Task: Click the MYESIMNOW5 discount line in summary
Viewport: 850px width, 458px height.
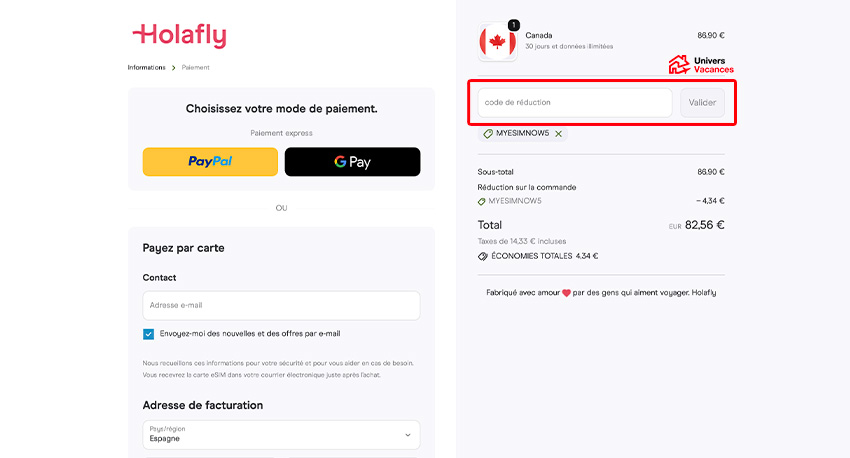Action: tap(514, 201)
